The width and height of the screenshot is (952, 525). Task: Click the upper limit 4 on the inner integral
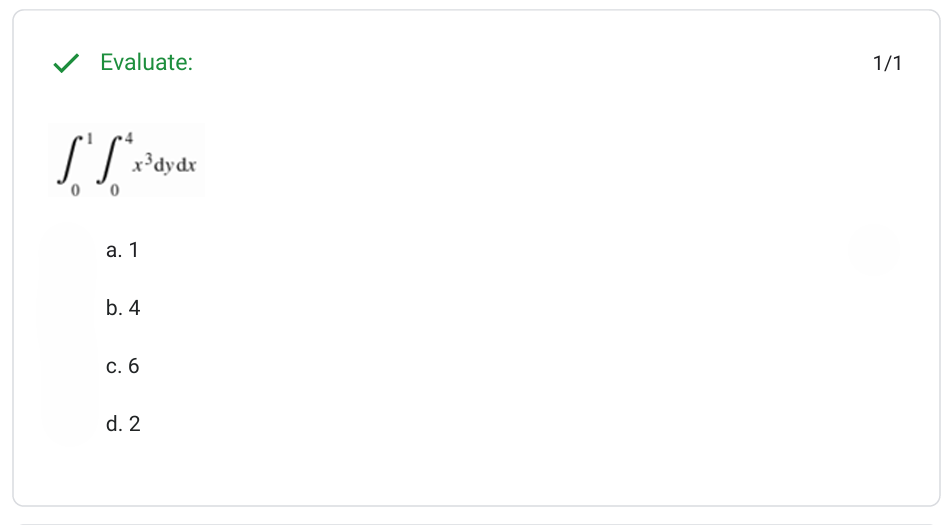128,137
